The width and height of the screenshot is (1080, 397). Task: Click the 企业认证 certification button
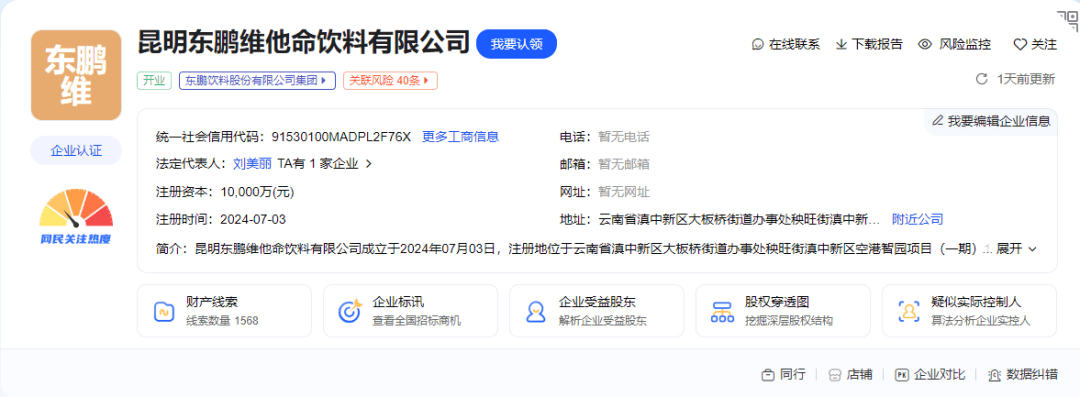coord(76,151)
